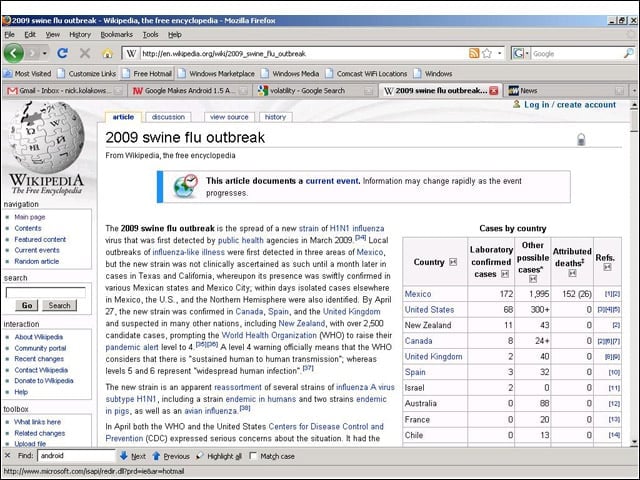Click the Wikipedia W site icon in address bar
This screenshot has height=480, width=640.
click(131, 53)
